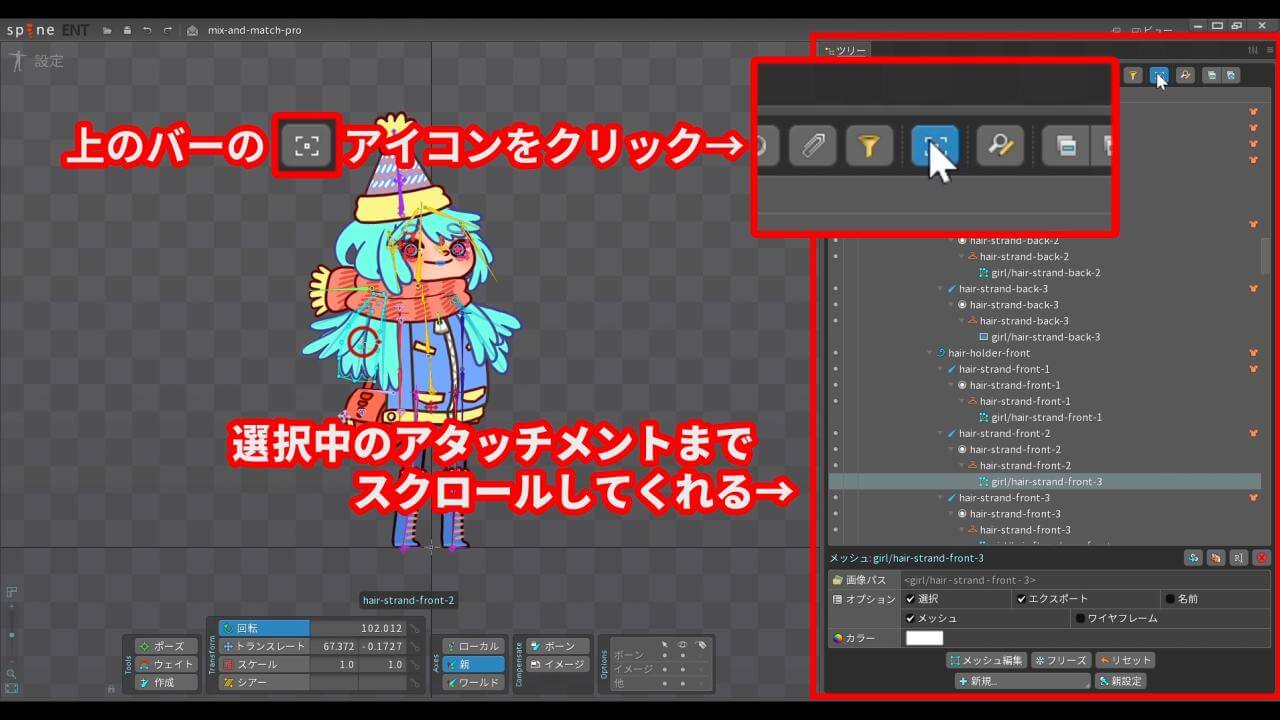Screen dimensions: 1280x720
Task: Open the white カラー swatch
Action: pos(924,638)
